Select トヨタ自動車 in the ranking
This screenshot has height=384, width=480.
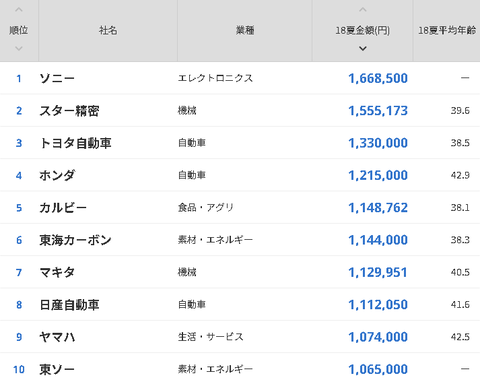(x=75, y=143)
